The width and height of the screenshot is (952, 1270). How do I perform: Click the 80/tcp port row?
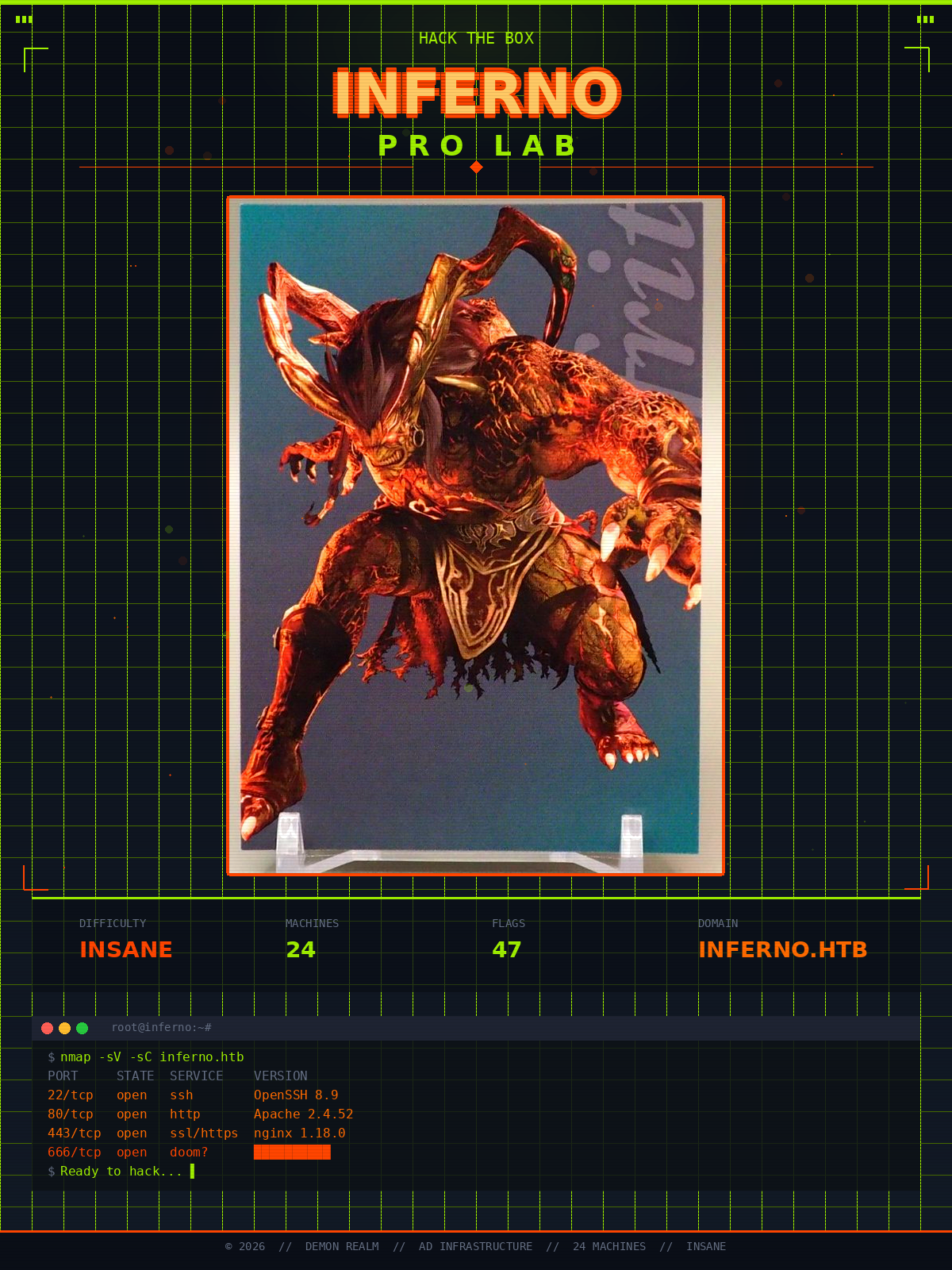(200, 1114)
